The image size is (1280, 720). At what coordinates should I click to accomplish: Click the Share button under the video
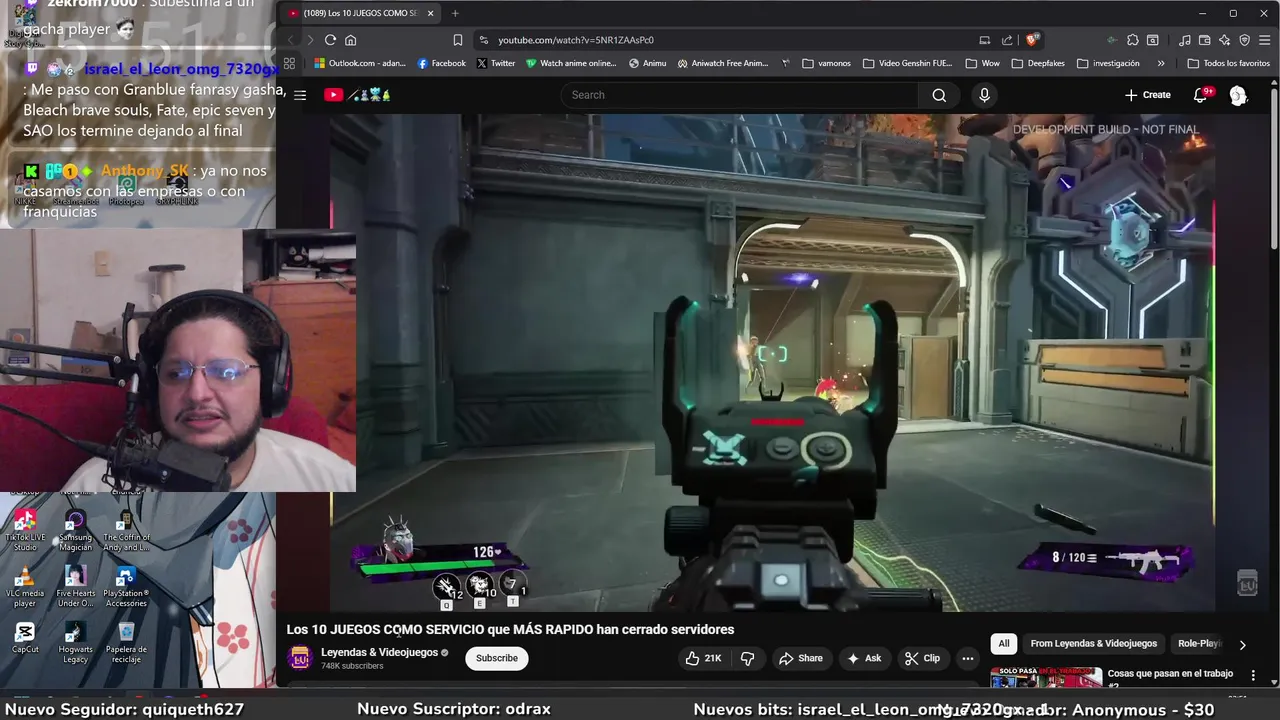[x=800, y=658]
